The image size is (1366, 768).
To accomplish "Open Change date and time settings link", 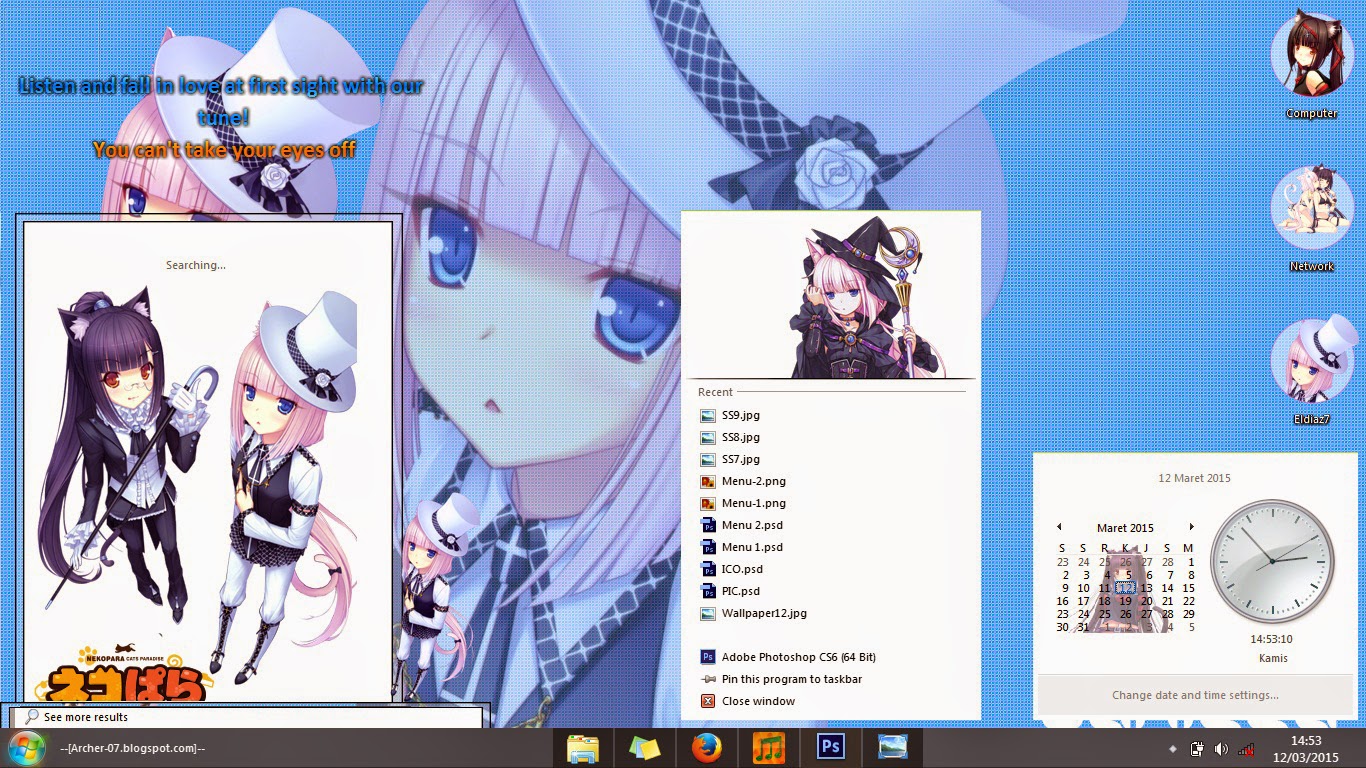I will pyautogui.click(x=1195, y=695).
